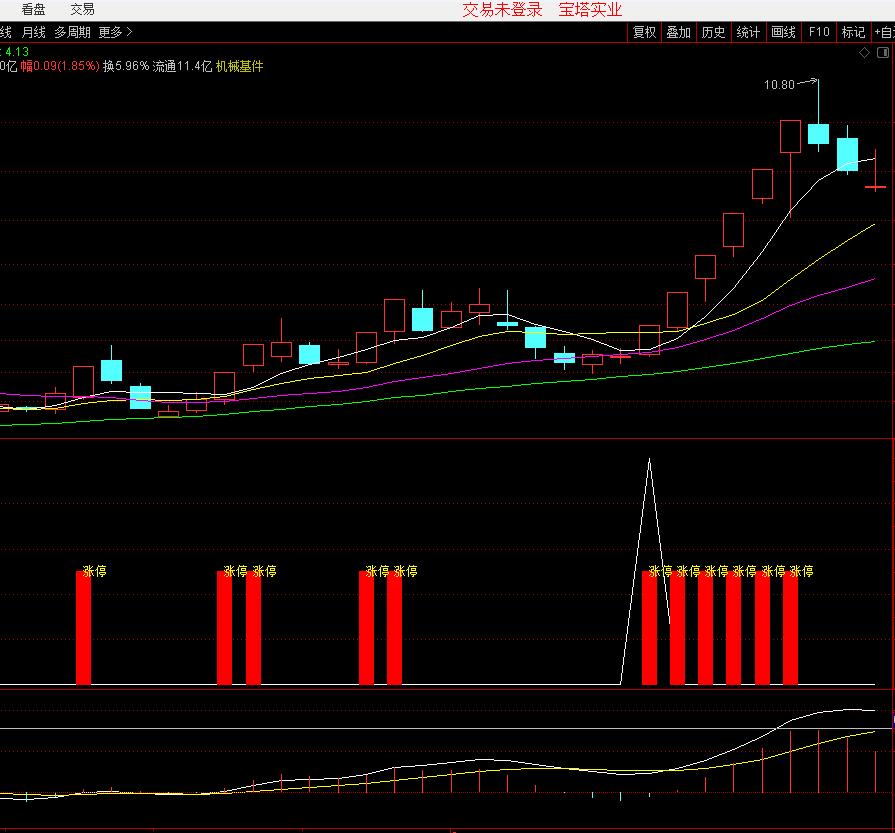Image resolution: width=895 pixels, height=833 pixels.
Task: Open the 交易 trading menu
Action: pyautogui.click(x=82, y=9)
